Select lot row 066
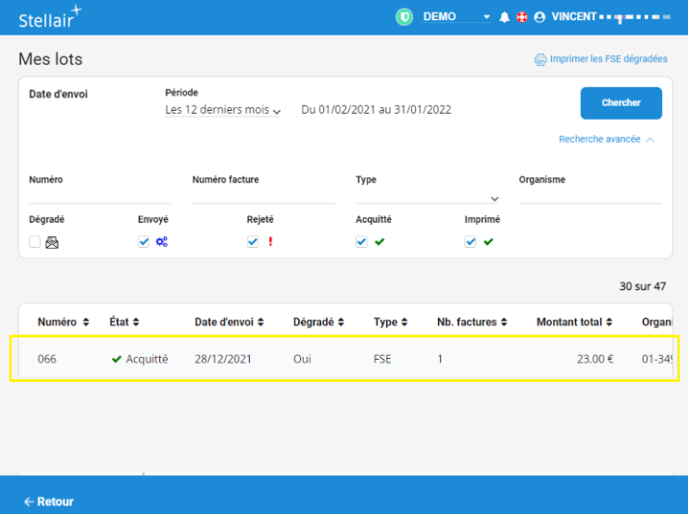 (344, 358)
